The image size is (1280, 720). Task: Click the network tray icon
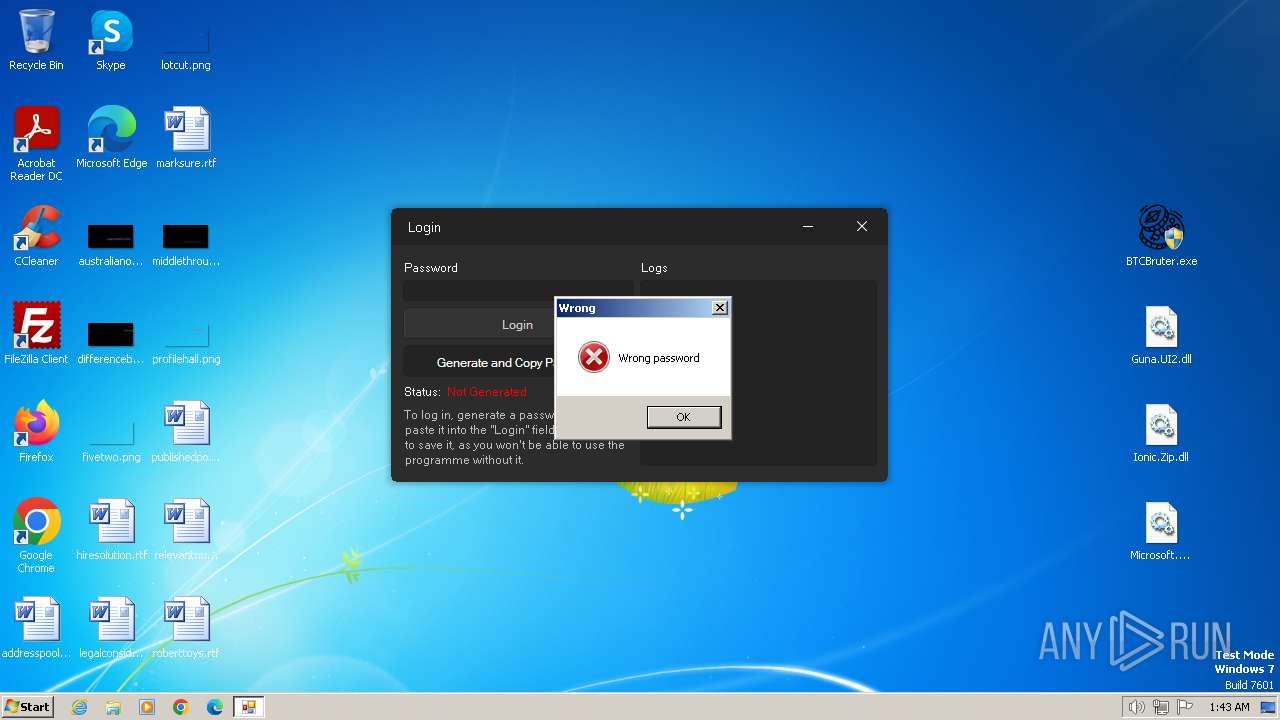pyautogui.click(x=1161, y=707)
